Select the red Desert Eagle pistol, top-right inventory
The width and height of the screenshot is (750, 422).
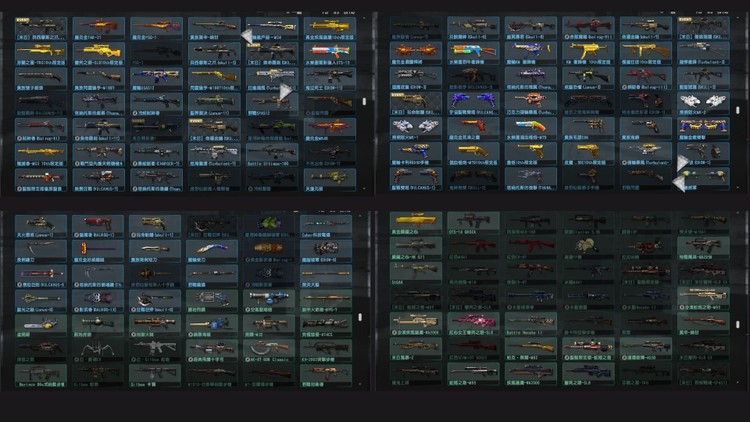473,129
